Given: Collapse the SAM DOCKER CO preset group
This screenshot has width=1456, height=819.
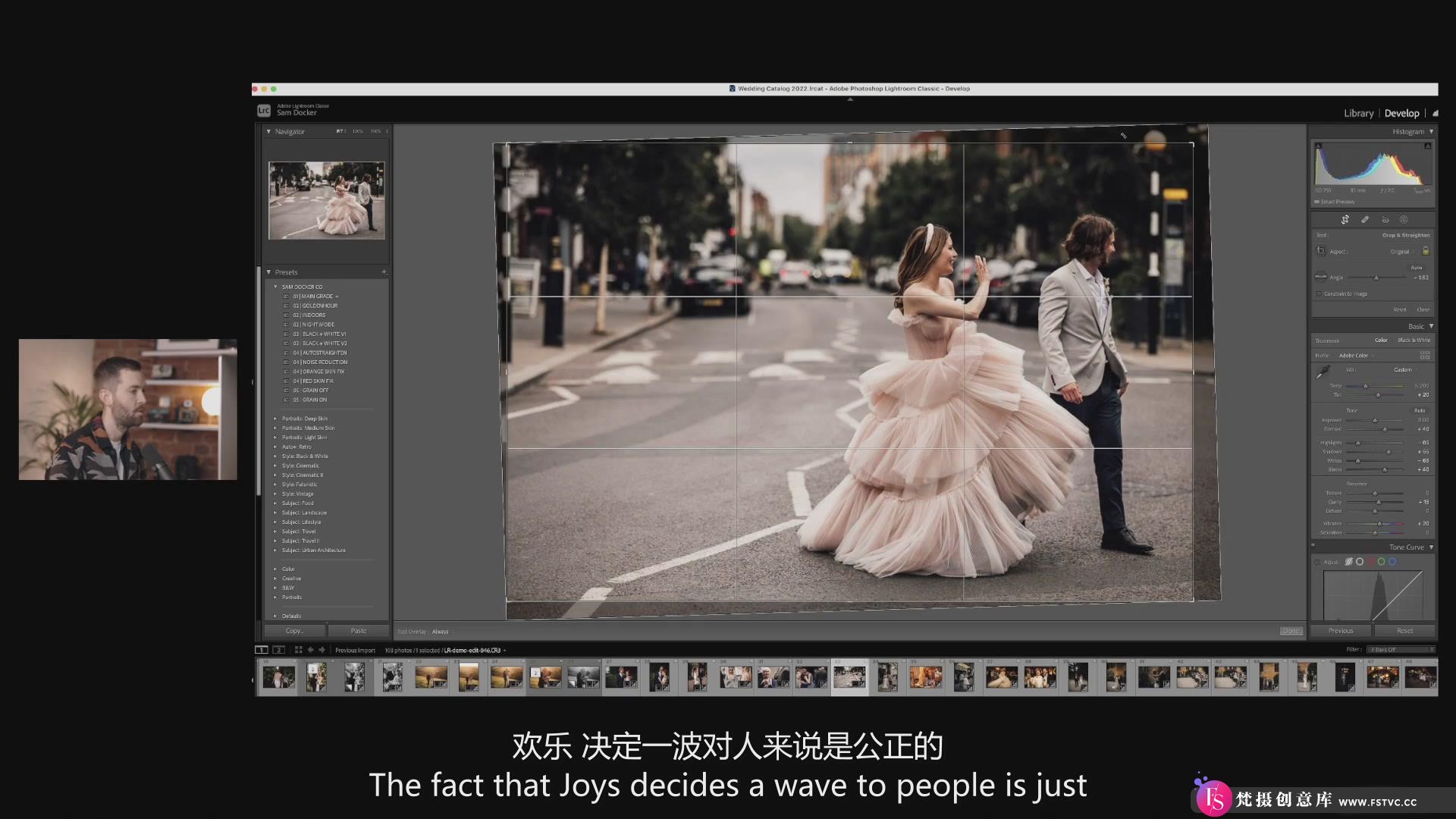Looking at the screenshot, I should click(275, 287).
